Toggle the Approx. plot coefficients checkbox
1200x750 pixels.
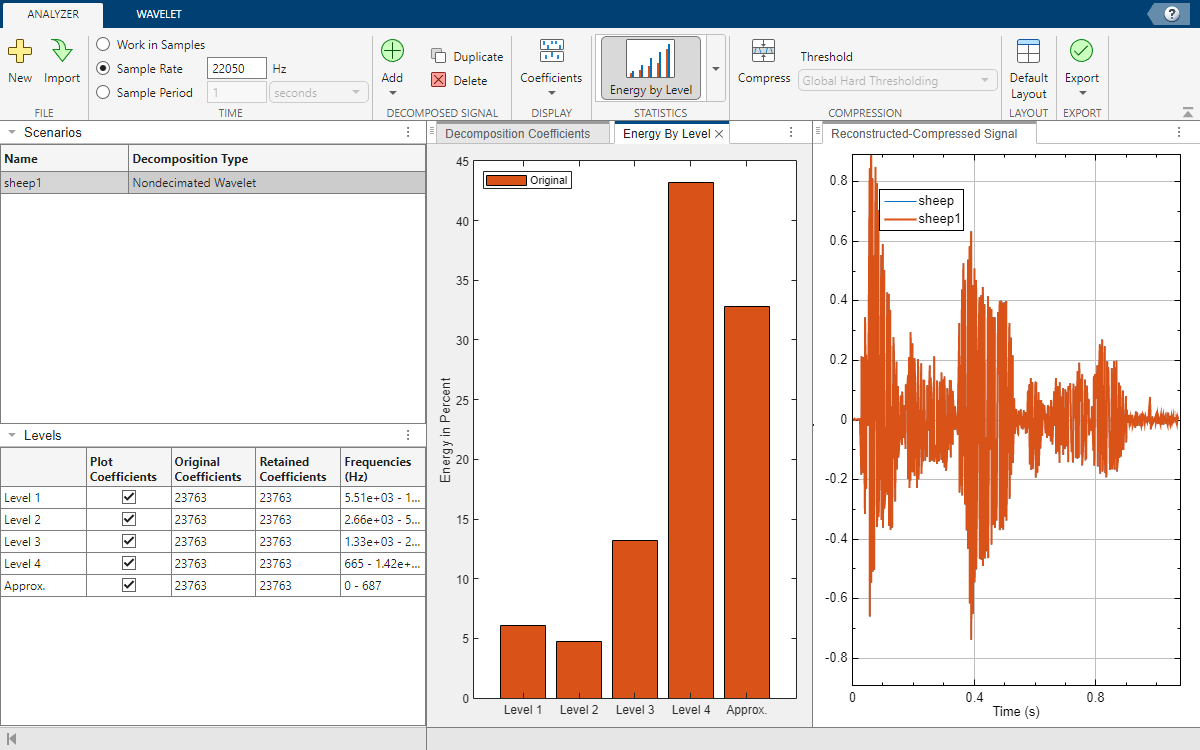coord(128,585)
